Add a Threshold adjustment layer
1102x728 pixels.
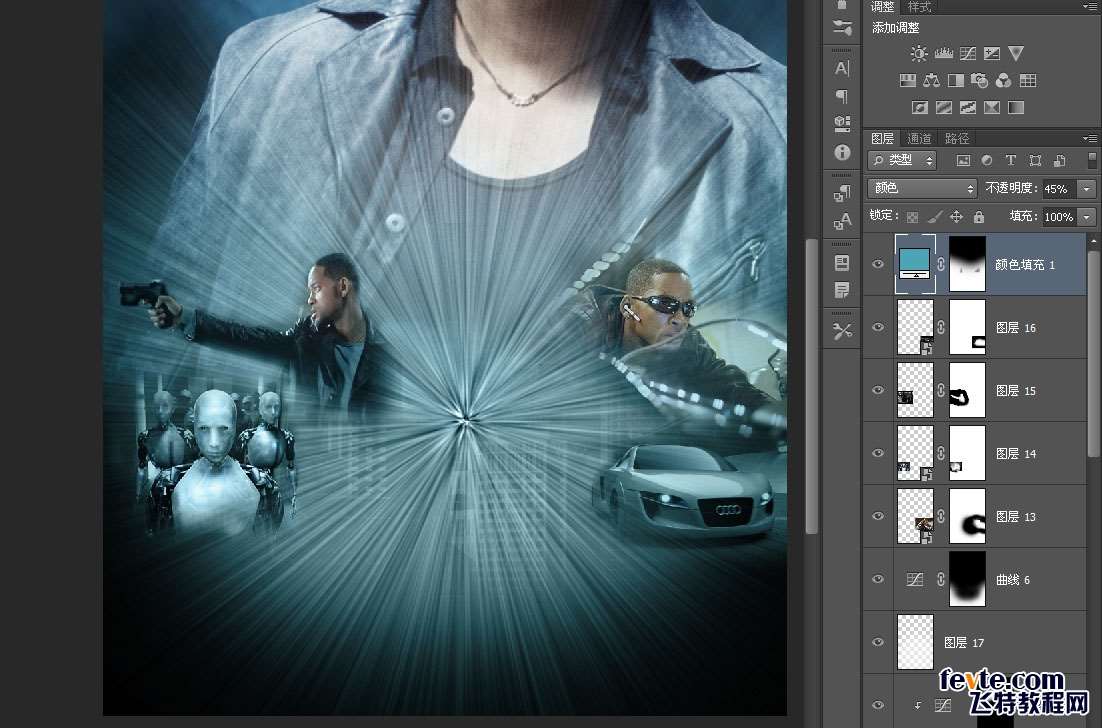point(968,108)
